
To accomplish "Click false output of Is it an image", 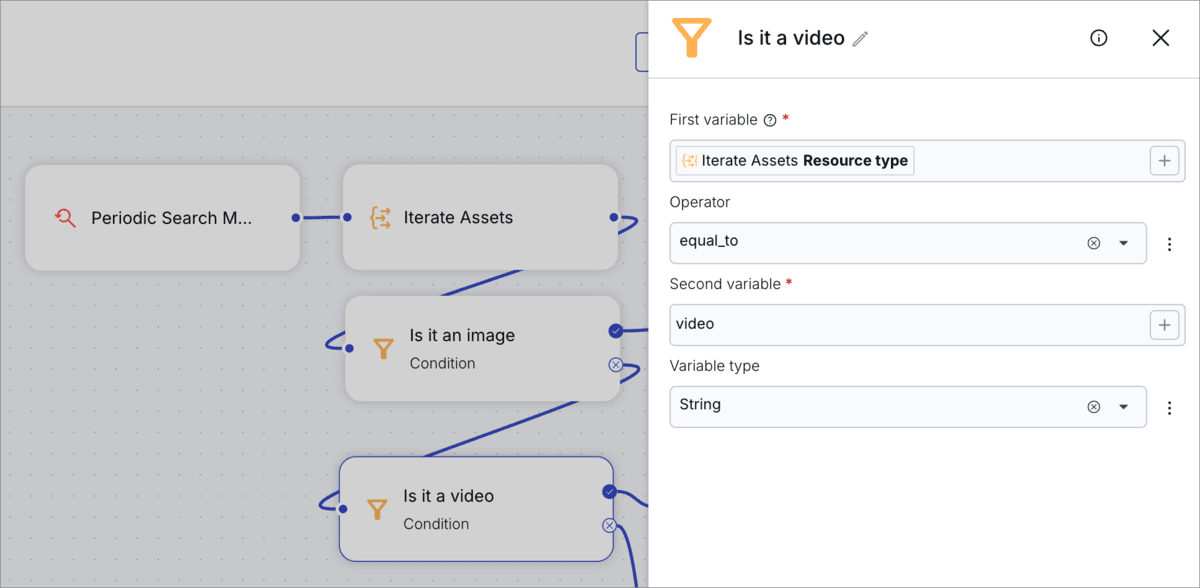I will [615, 365].
